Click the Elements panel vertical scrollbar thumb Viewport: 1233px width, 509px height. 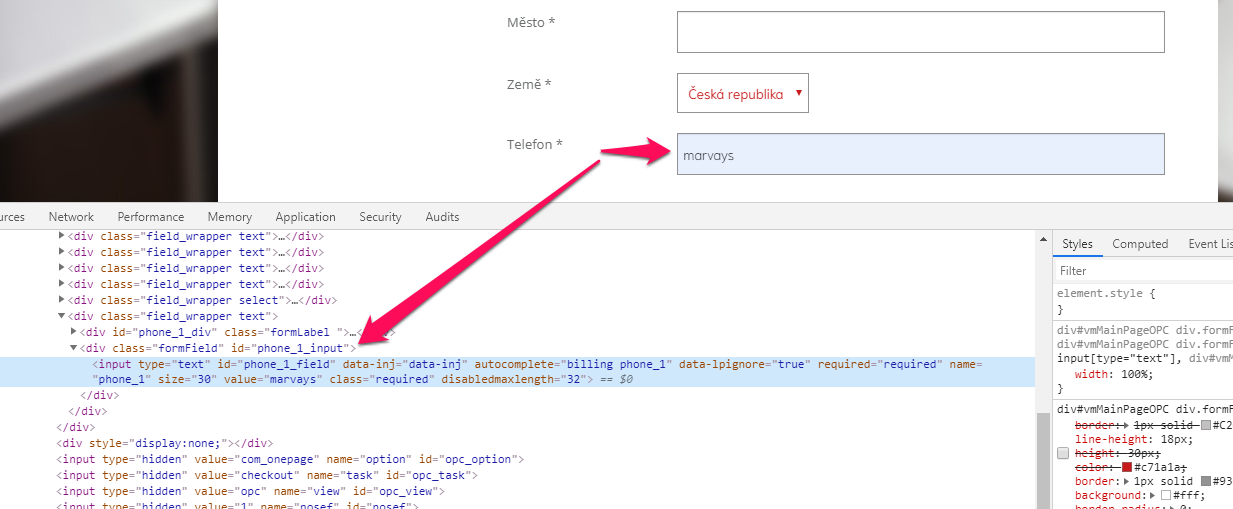tap(1043, 462)
